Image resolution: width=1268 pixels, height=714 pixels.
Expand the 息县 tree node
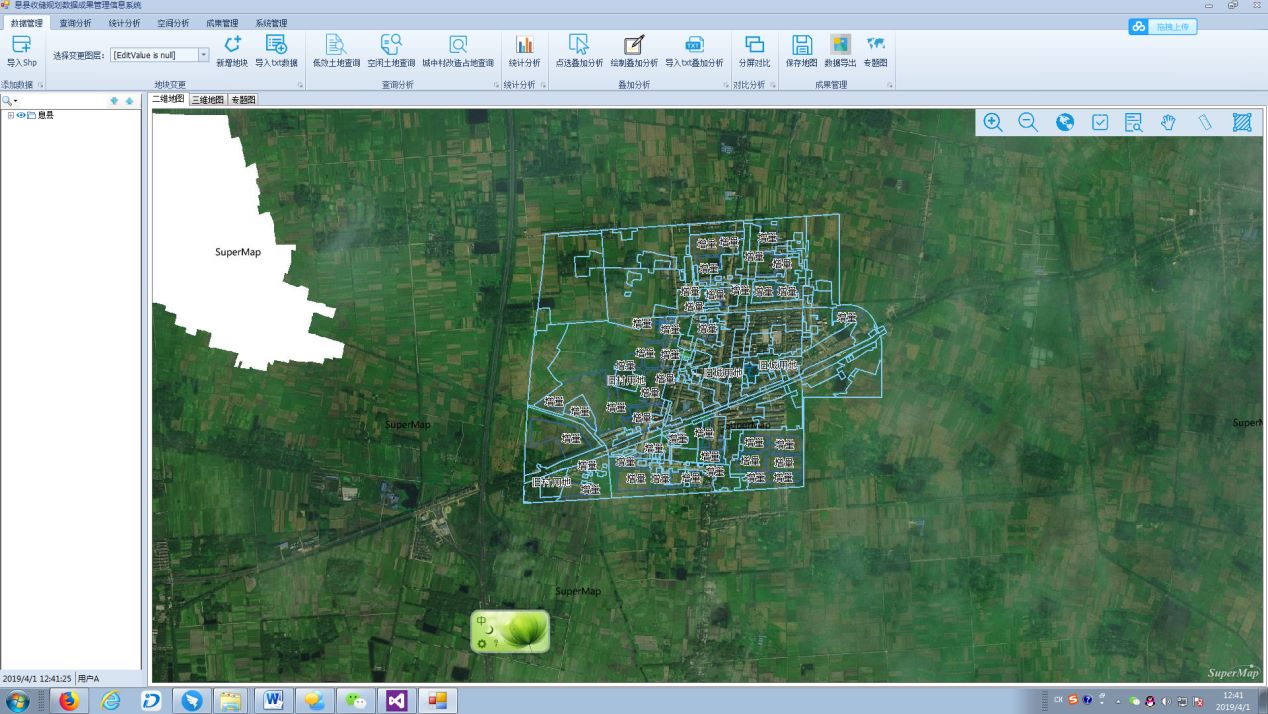[x=10, y=115]
